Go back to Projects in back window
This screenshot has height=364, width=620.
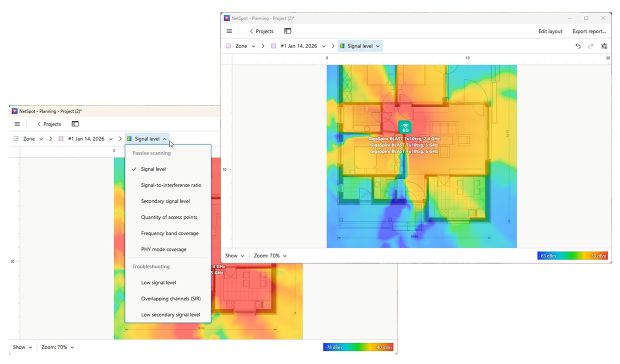[49, 124]
